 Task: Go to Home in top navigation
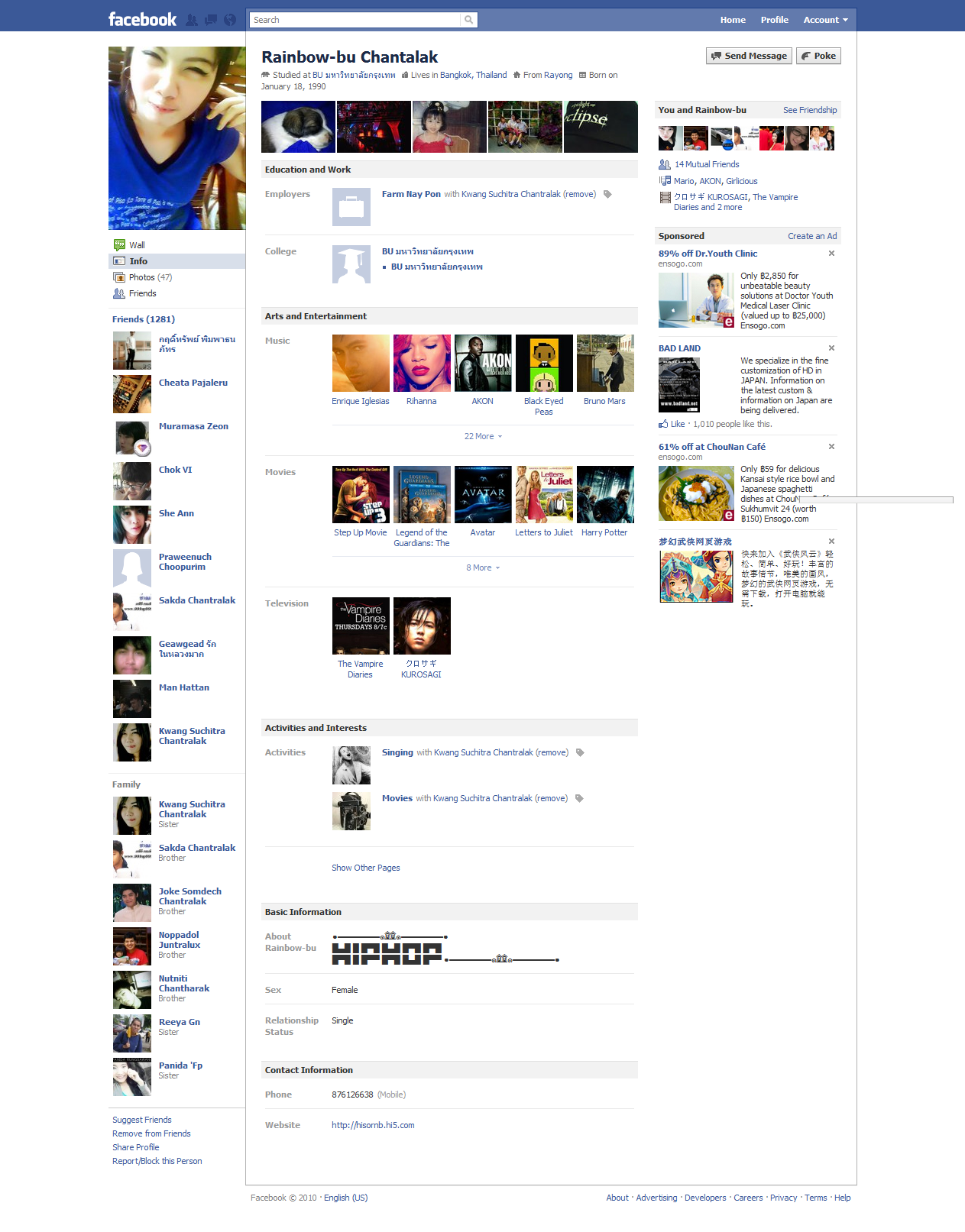click(733, 20)
